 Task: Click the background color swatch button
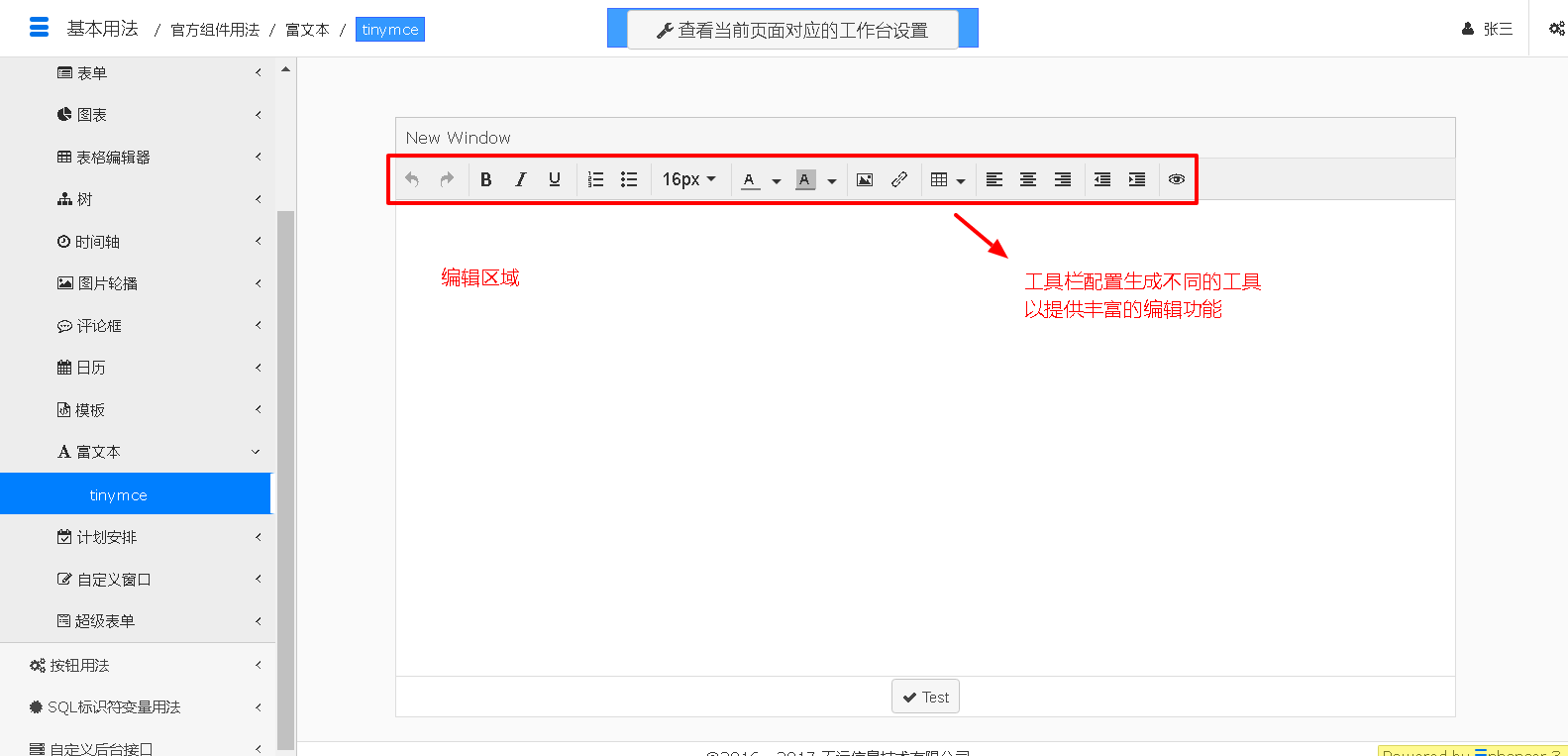pyautogui.click(x=805, y=179)
